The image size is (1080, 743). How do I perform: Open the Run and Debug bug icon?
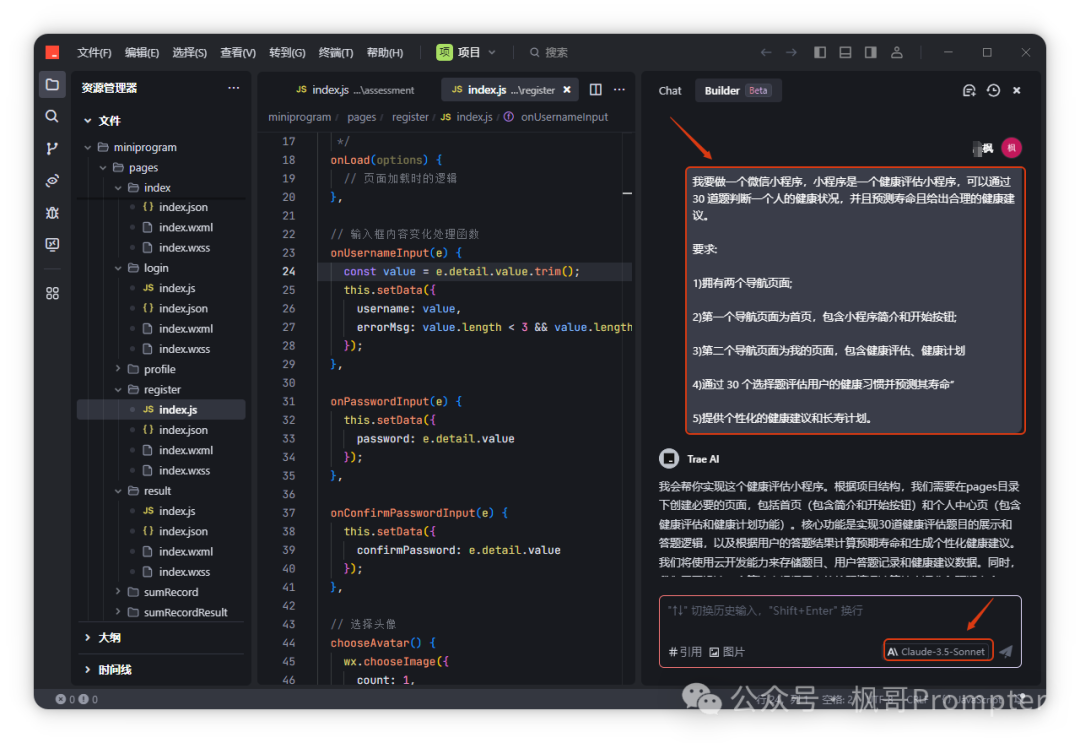tap(52, 213)
